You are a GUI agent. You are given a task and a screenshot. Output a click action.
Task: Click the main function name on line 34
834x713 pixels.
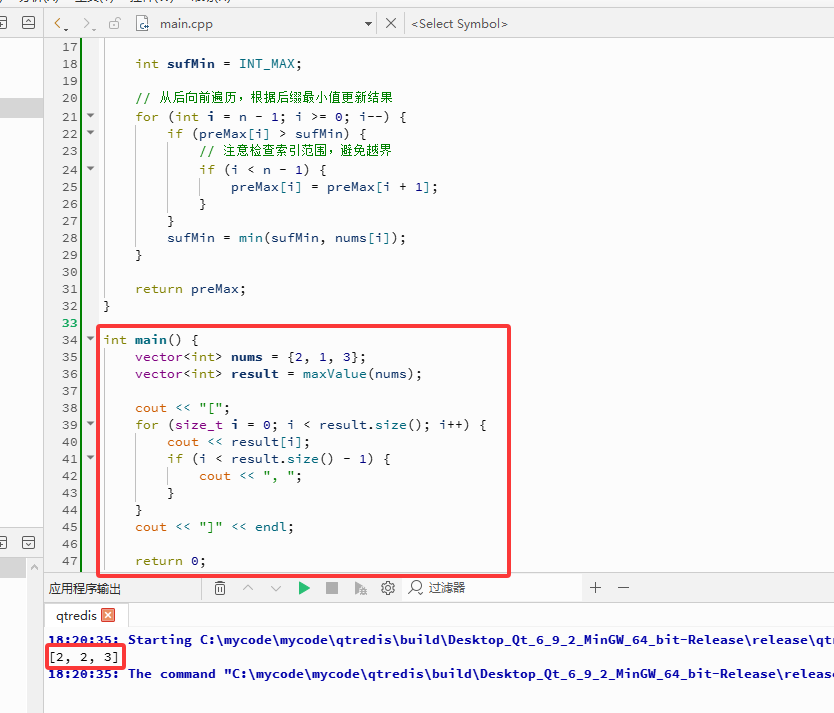click(151, 340)
